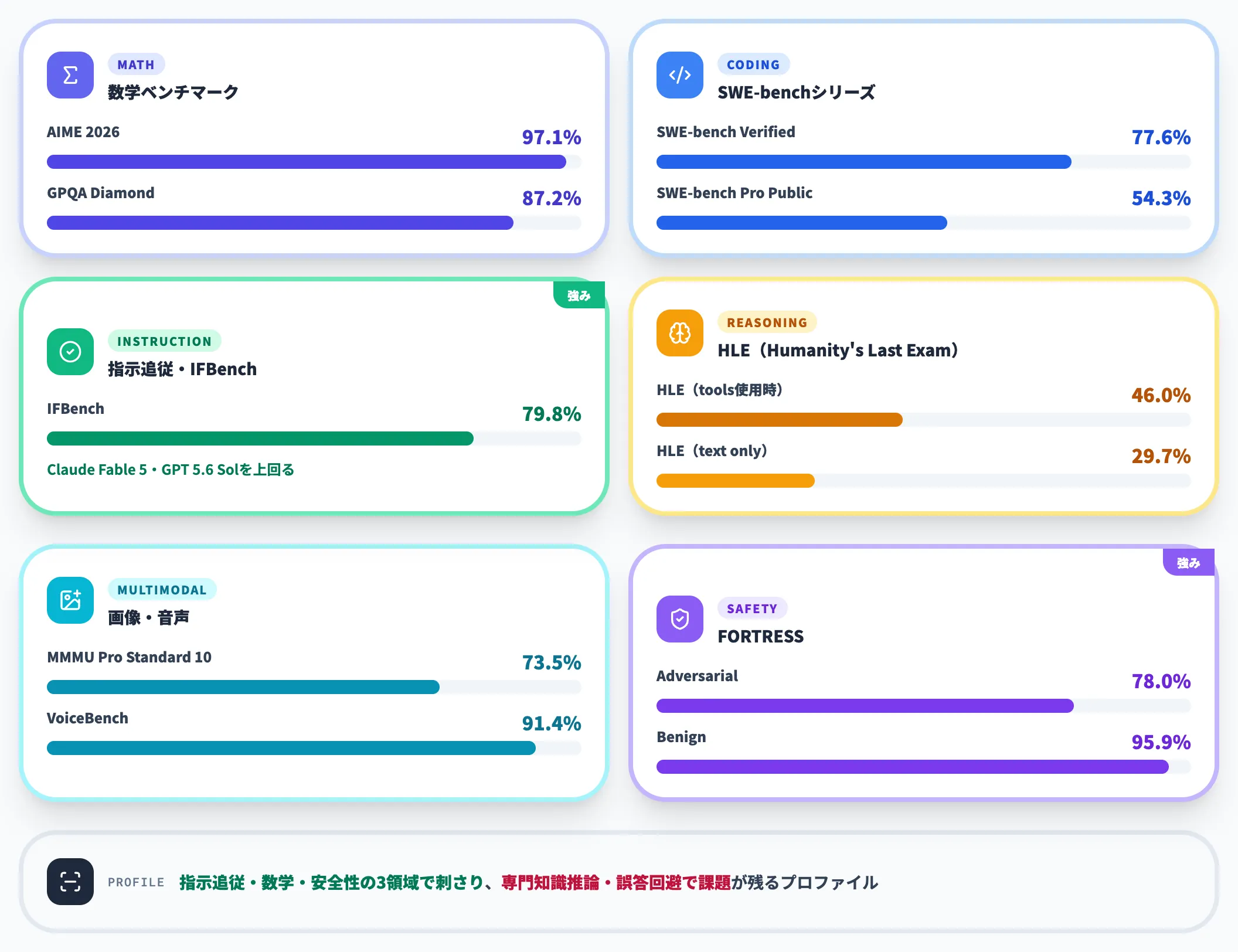Click the SWE-bench Verified progress bar
Screen dimensions: 1238x952
click(x=924, y=162)
